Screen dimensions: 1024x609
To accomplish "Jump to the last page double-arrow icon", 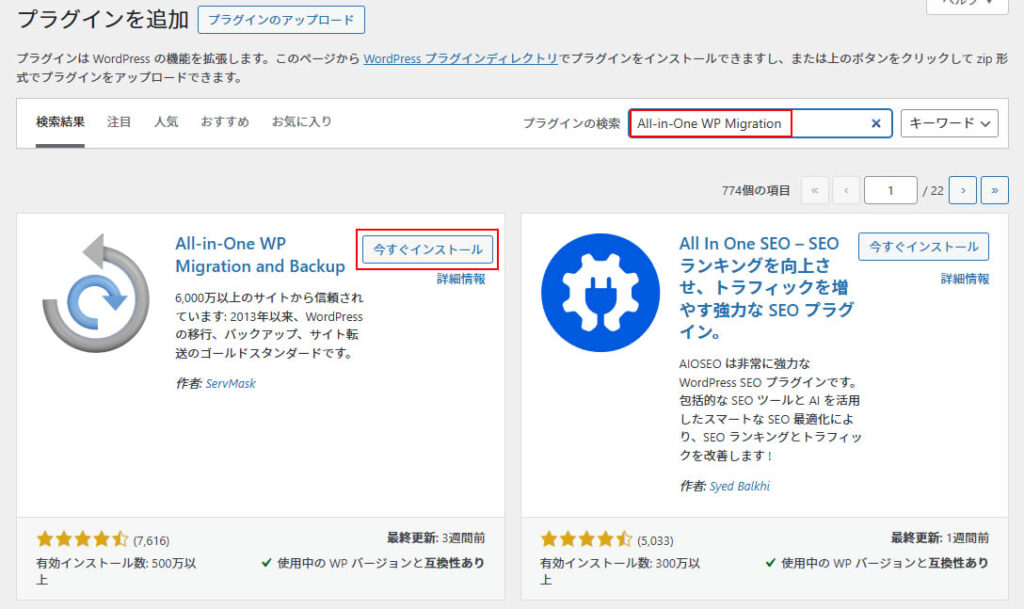I will point(995,188).
